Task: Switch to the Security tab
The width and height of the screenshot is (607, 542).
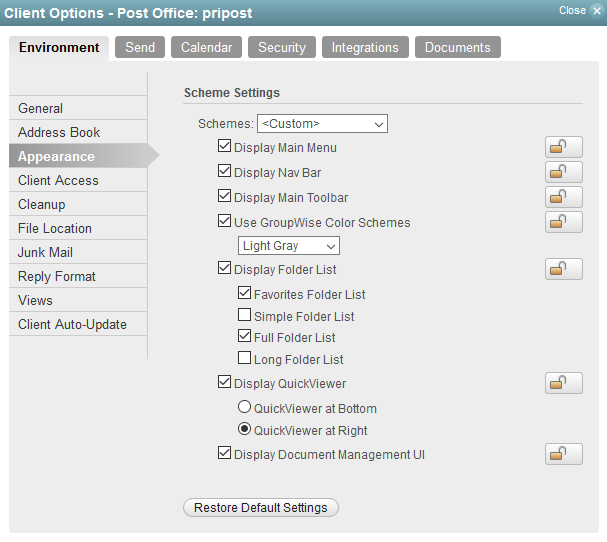Action: 282,47
